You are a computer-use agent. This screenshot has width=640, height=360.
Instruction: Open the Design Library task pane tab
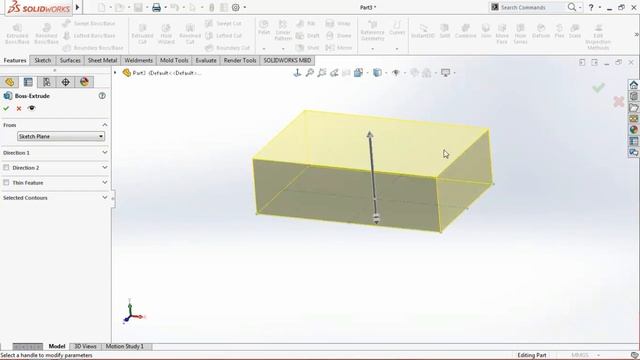[633, 96]
